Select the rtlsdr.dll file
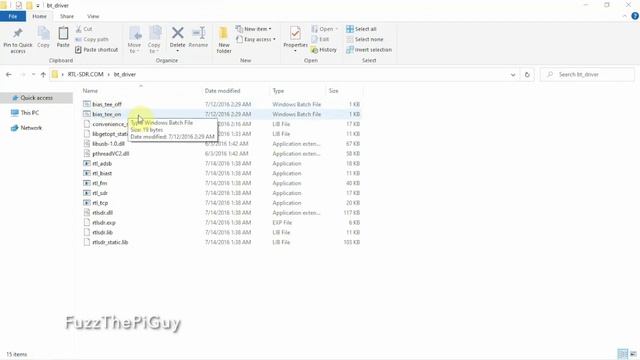The height and width of the screenshot is (360, 640). coord(221,213)
